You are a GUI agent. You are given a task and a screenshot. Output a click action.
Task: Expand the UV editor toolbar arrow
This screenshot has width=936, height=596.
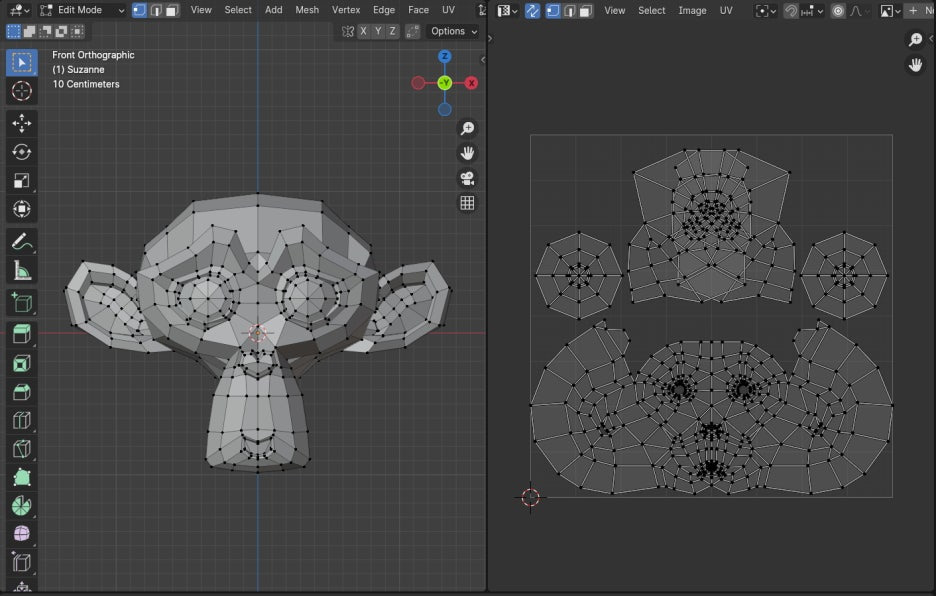click(x=490, y=38)
